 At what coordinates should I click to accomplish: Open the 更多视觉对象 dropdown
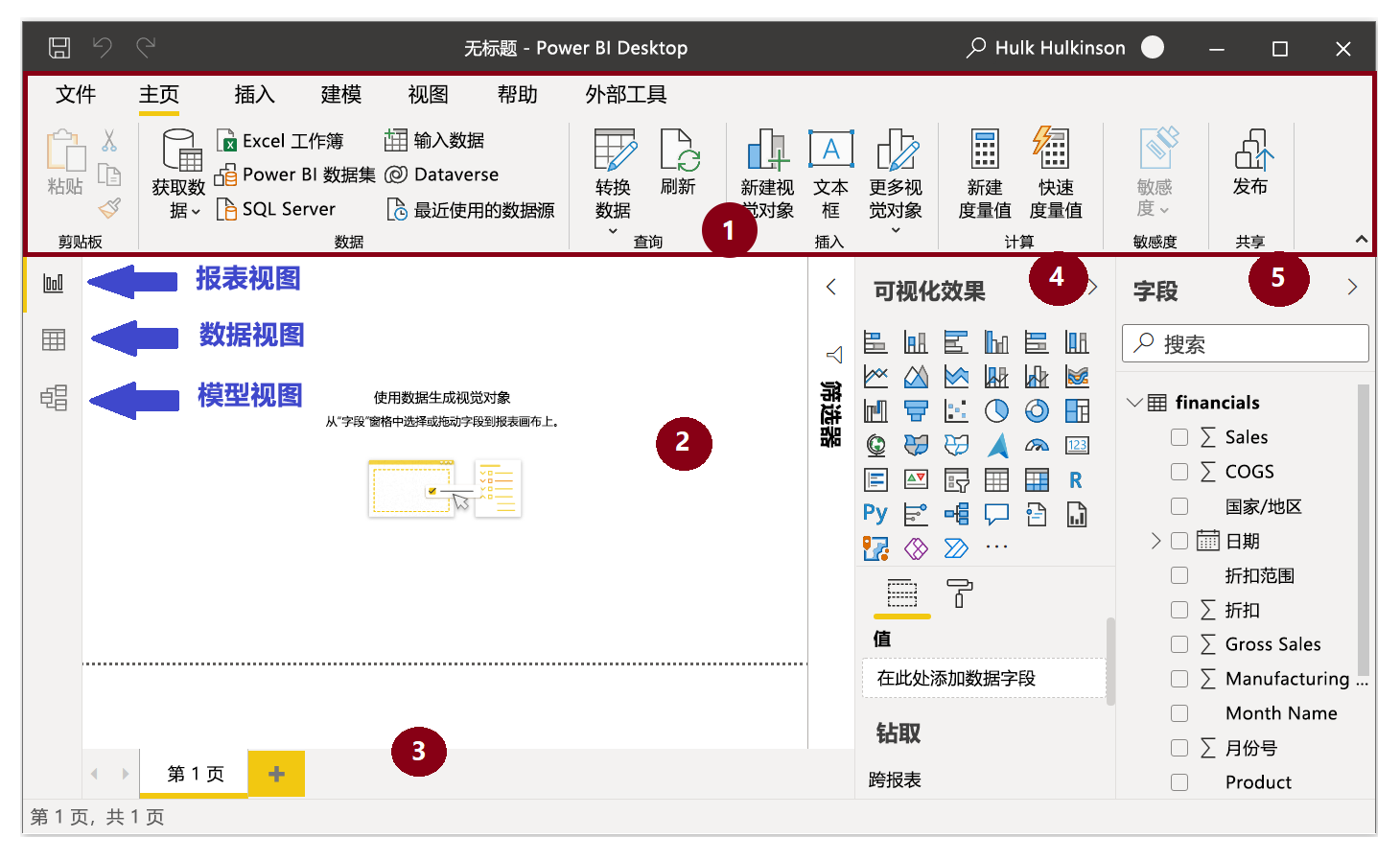pyautogui.click(x=896, y=230)
